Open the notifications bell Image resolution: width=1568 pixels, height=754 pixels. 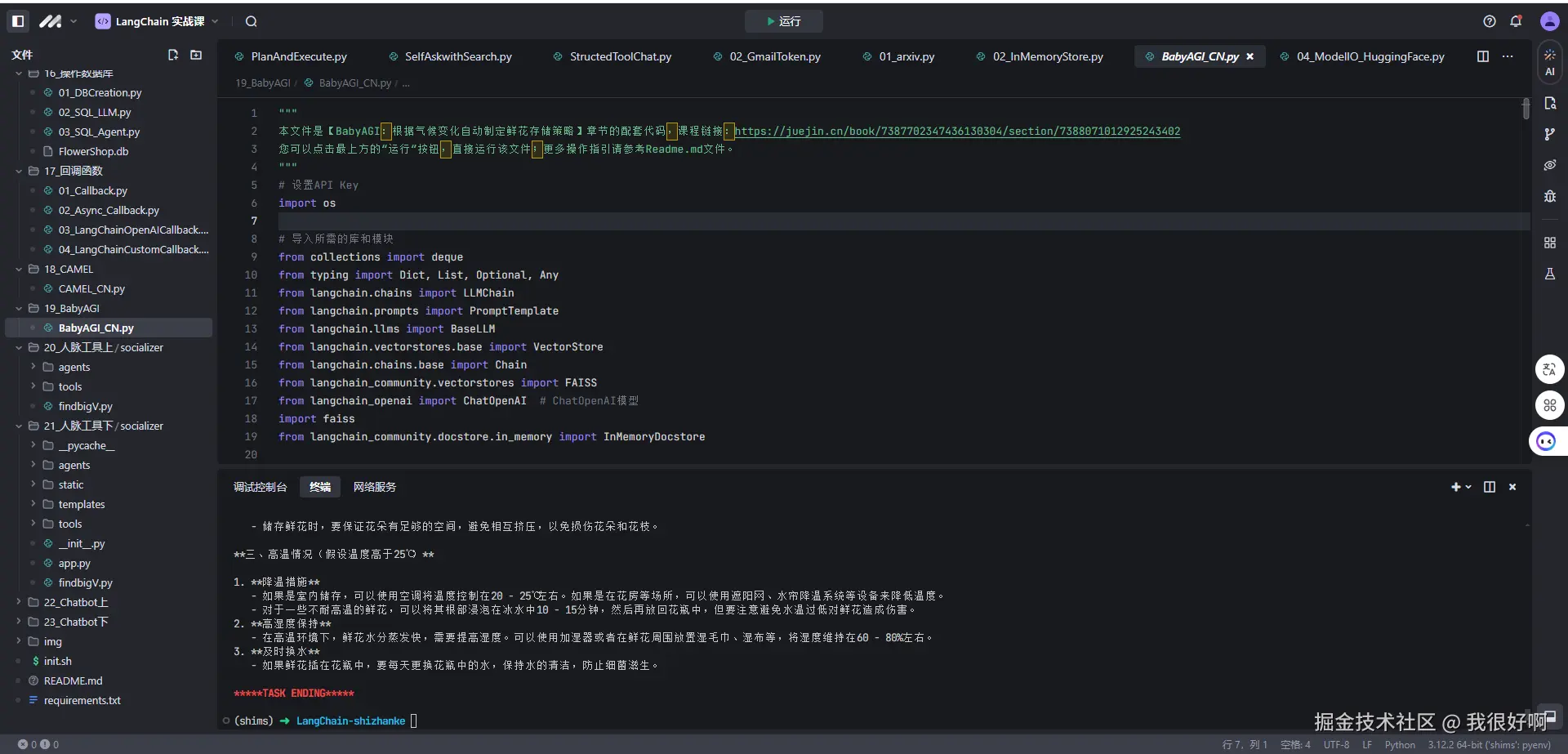pyautogui.click(x=1516, y=22)
